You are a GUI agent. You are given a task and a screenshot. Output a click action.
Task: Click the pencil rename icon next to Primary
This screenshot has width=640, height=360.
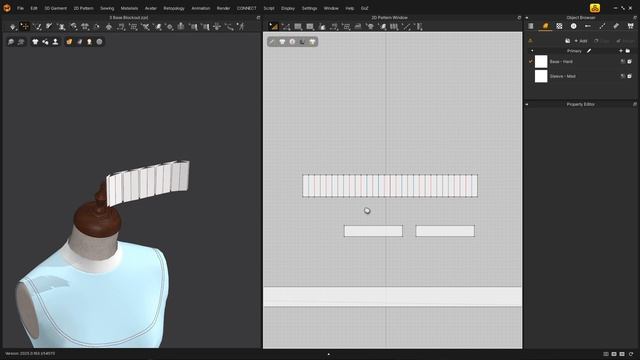pos(589,51)
